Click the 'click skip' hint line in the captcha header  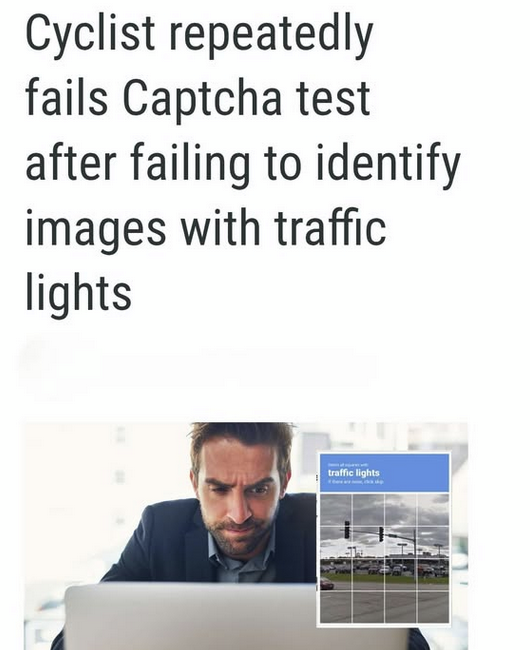coord(356,482)
